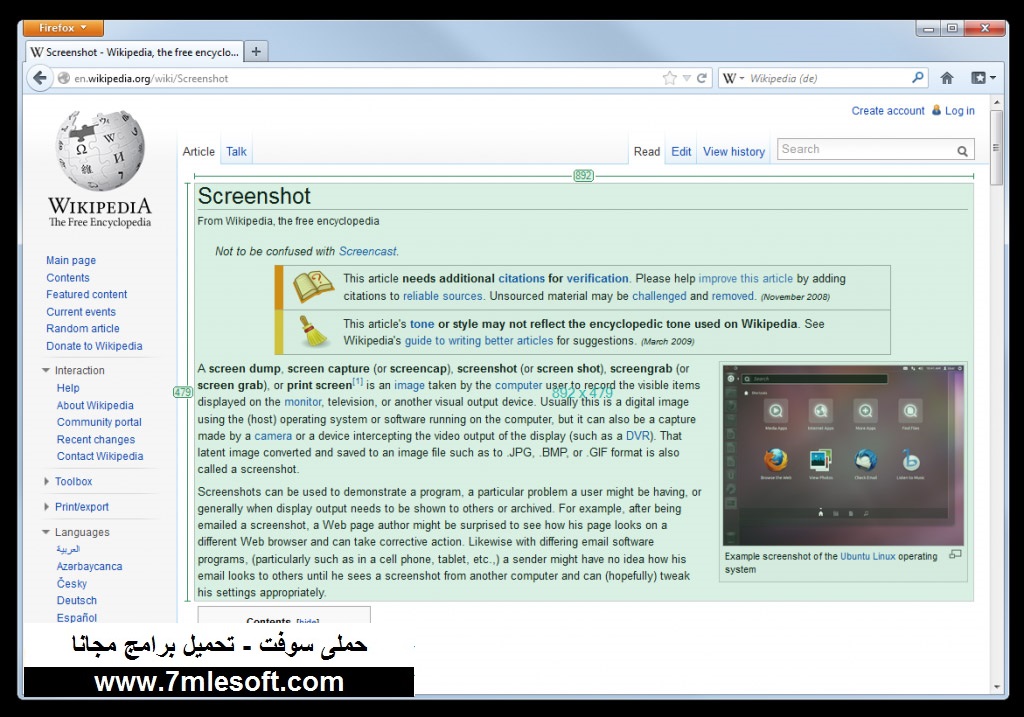The image size is (1024, 717).
Task: Follow the Screencast hatnote link
Action: pyautogui.click(x=368, y=251)
